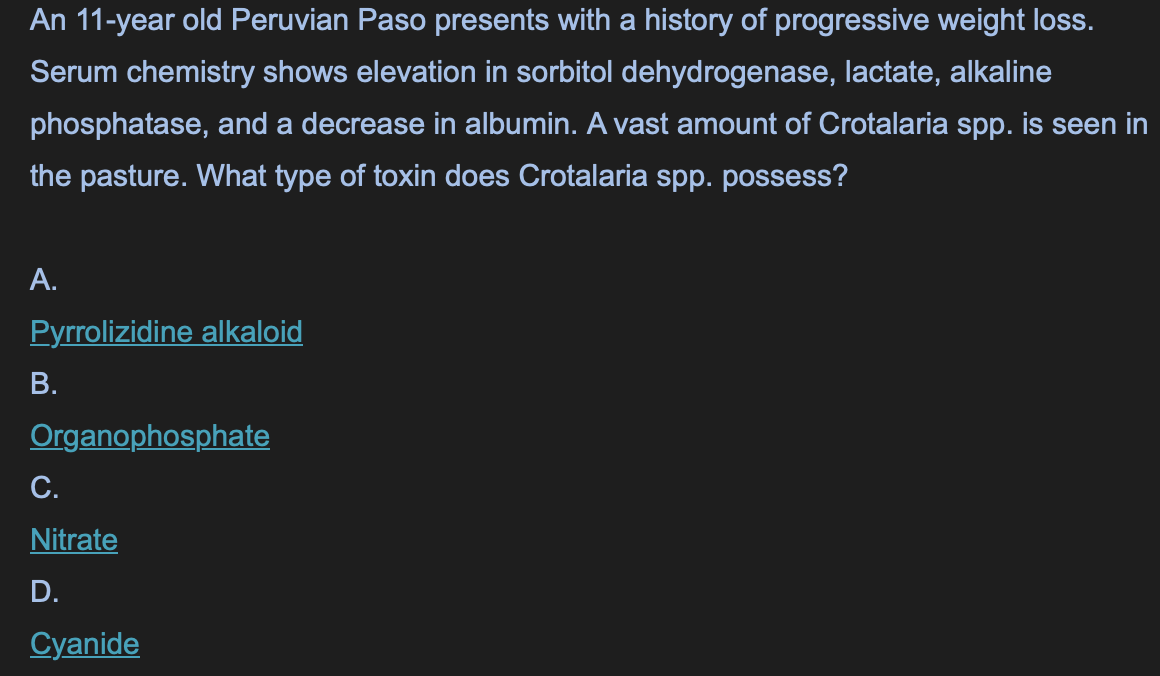
Task: Click the 11-year text in the question
Action: (125, 20)
